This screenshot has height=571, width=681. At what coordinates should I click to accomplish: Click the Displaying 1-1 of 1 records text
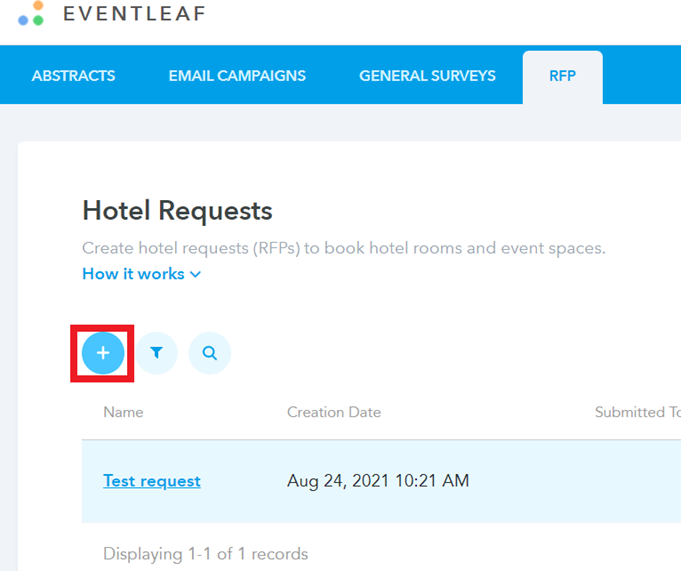click(x=205, y=553)
